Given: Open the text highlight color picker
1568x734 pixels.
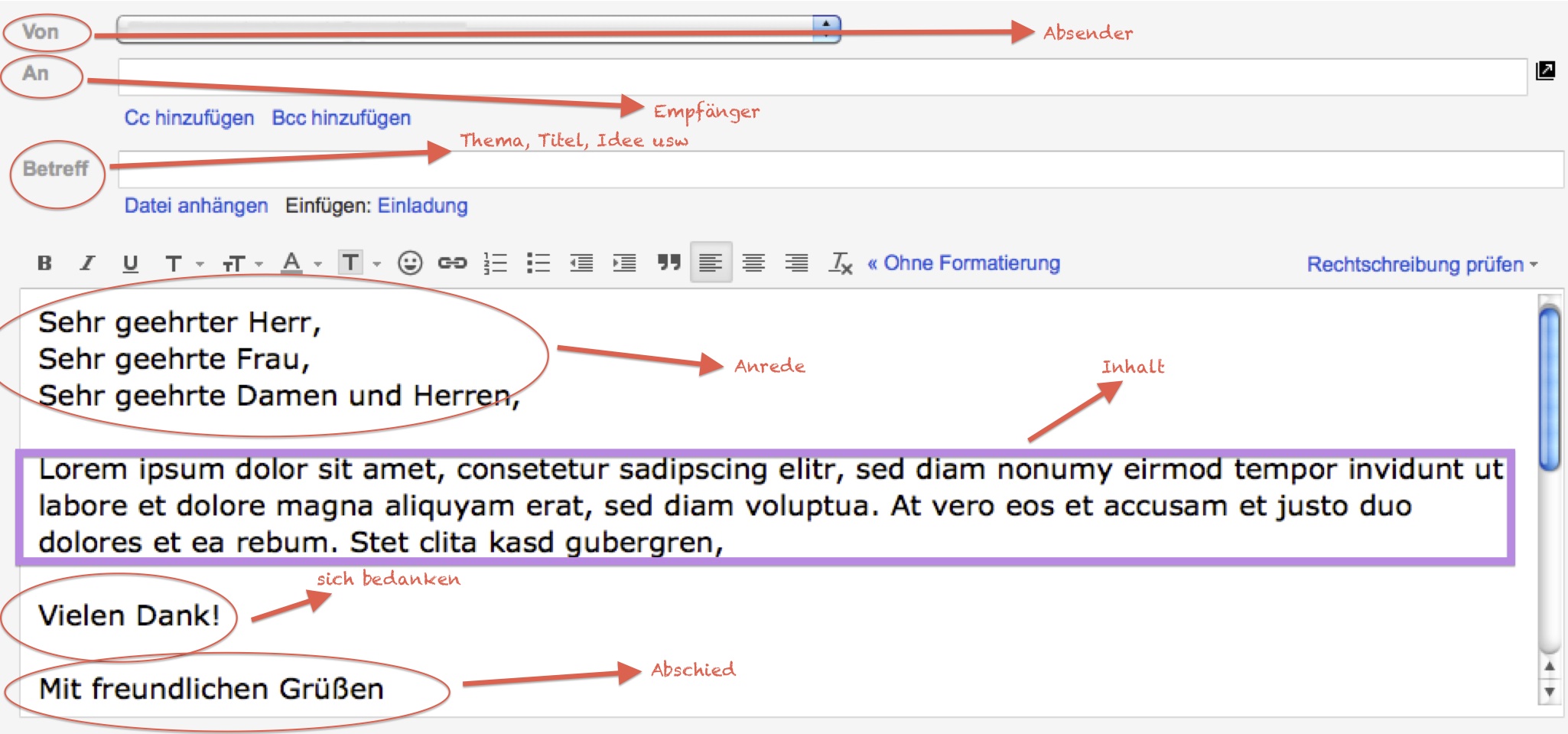Looking at the screenshot, I should [359, 263].
